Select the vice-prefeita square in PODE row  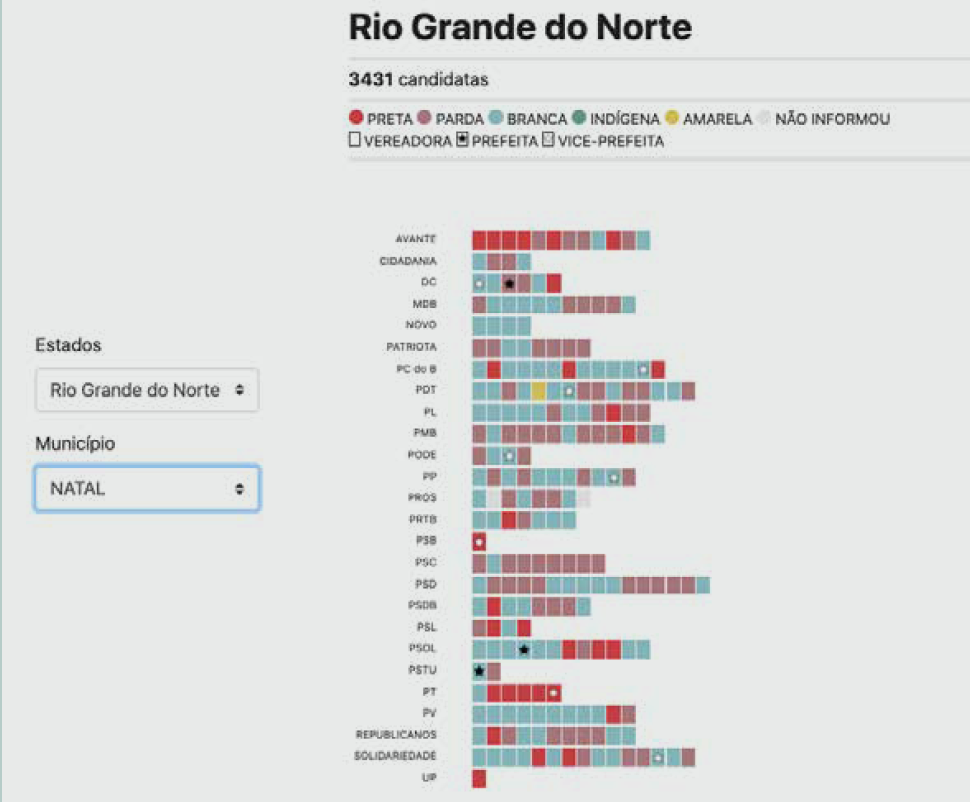(x=509, y=456)
